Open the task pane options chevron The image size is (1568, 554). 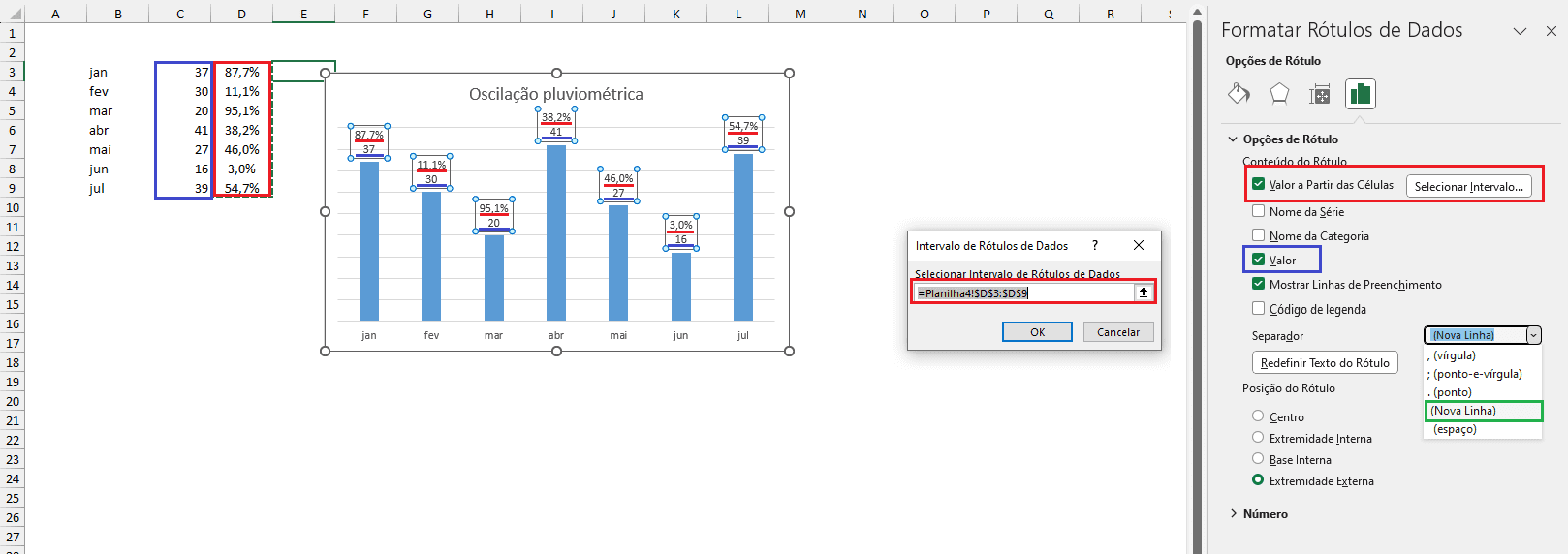click(x=1520, y=31)
